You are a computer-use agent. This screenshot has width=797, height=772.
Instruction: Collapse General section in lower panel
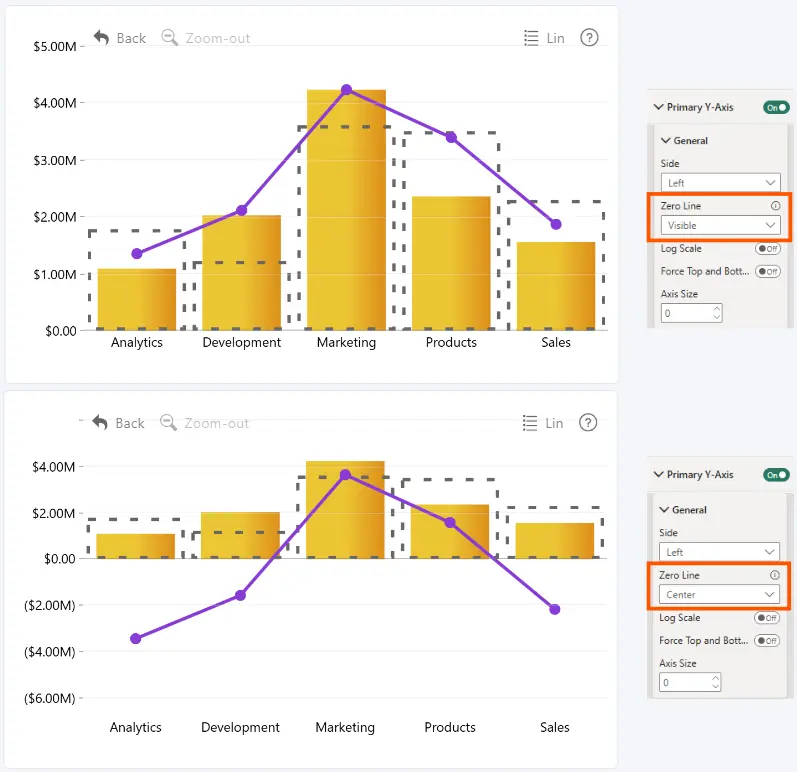(x=664, y=509)
